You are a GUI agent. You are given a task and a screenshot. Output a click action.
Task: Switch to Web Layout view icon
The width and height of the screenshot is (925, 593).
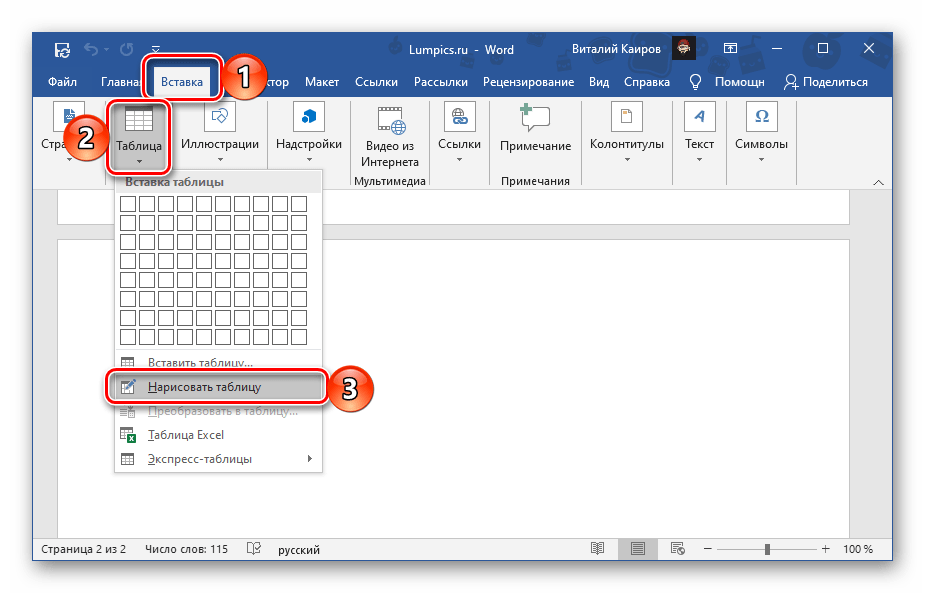coord(677,549)
